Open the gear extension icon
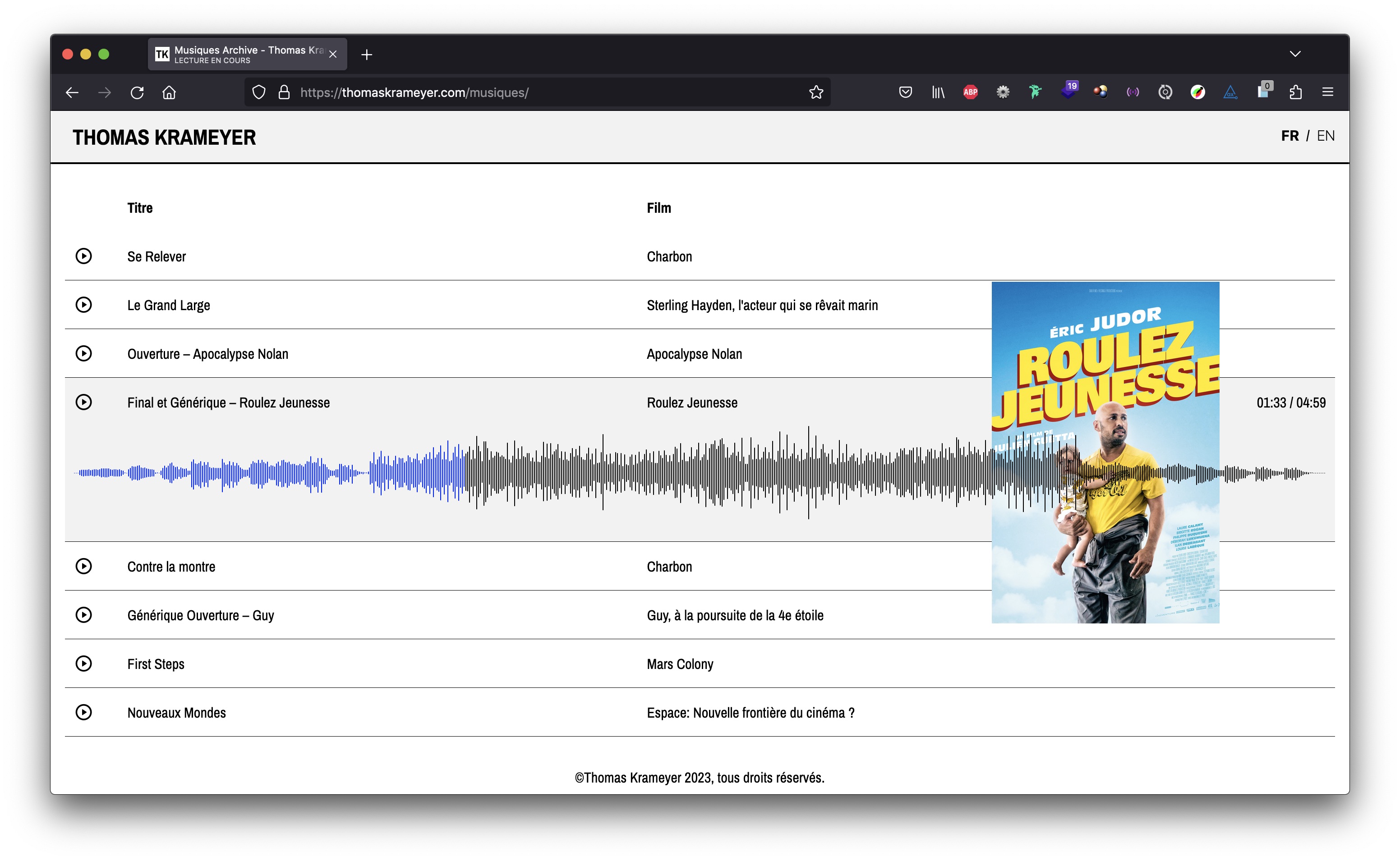 coord(1003,92)
